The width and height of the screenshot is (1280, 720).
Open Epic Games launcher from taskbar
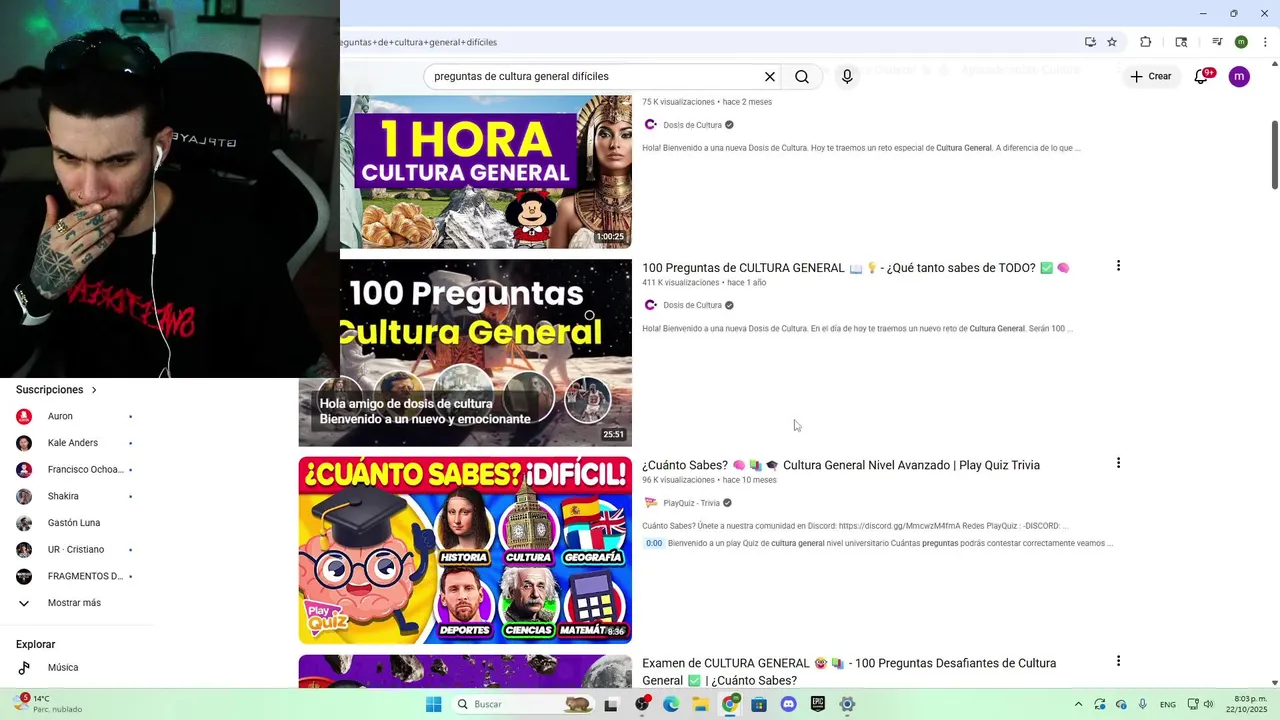pos(818,704)
